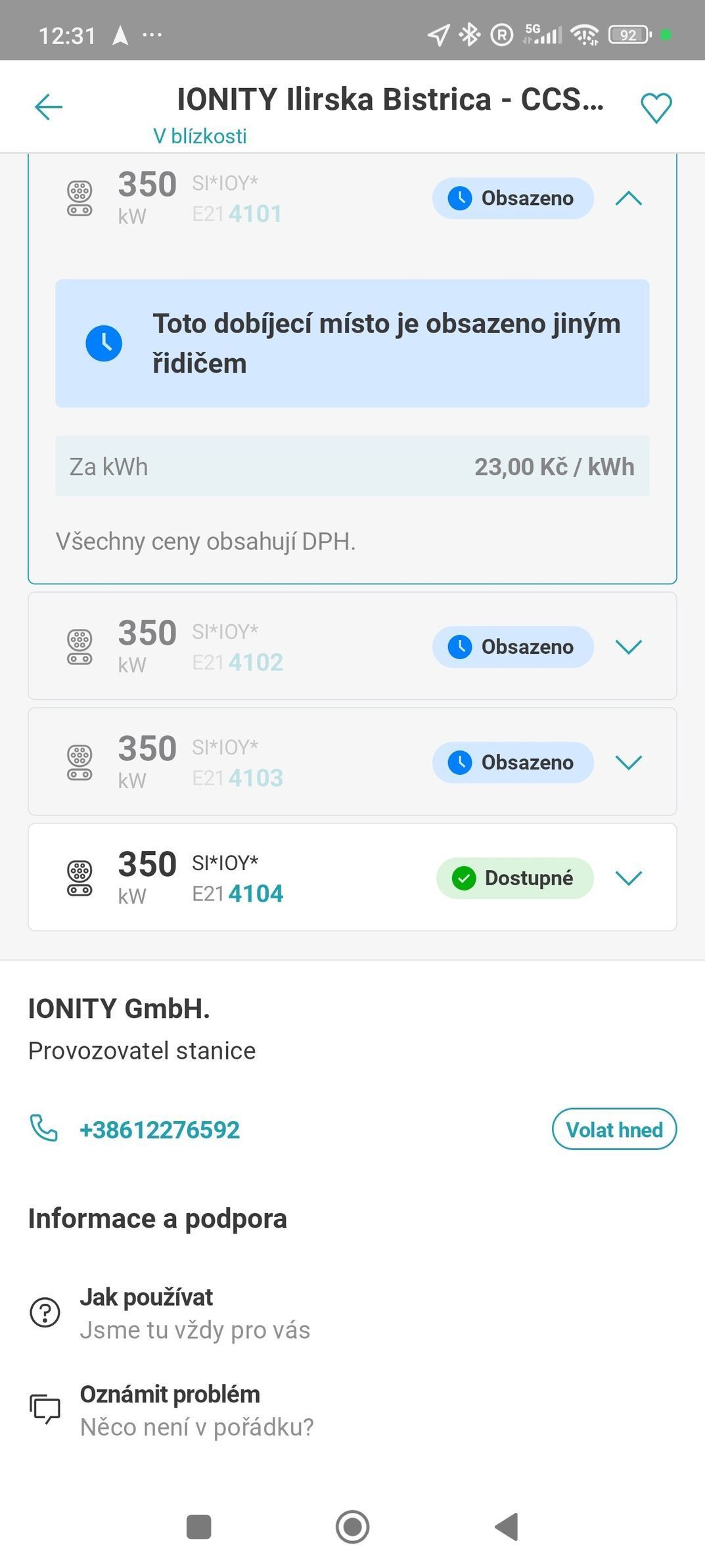This screenshot has height=1568, width=705.
Task: Tap Android home navigation button
Action: point(352,1527)
